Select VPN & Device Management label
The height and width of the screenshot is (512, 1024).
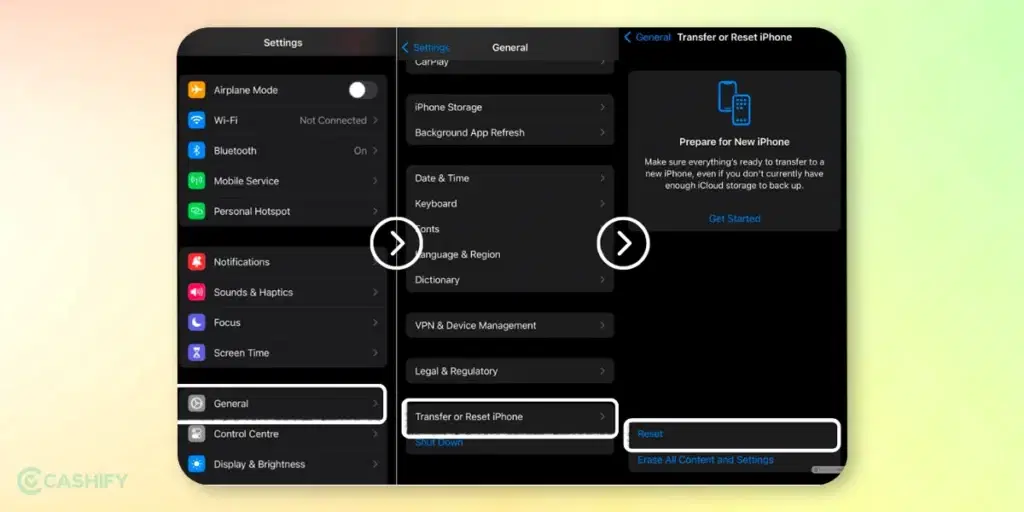point(475,325)
